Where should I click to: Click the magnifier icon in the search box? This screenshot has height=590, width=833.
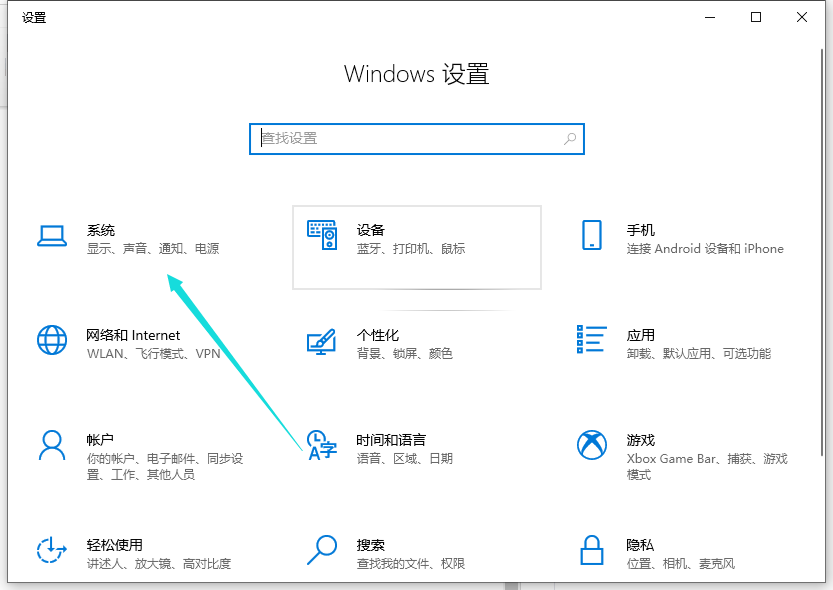click(568, 138)
